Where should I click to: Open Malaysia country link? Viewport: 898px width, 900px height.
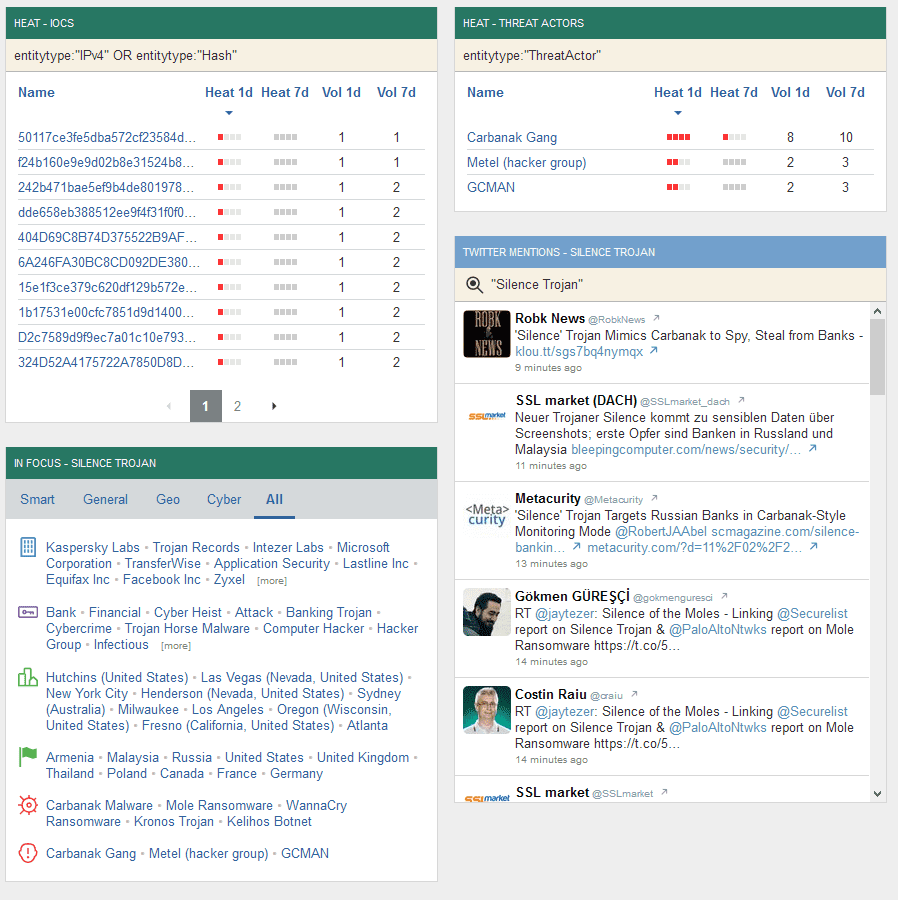133,758
